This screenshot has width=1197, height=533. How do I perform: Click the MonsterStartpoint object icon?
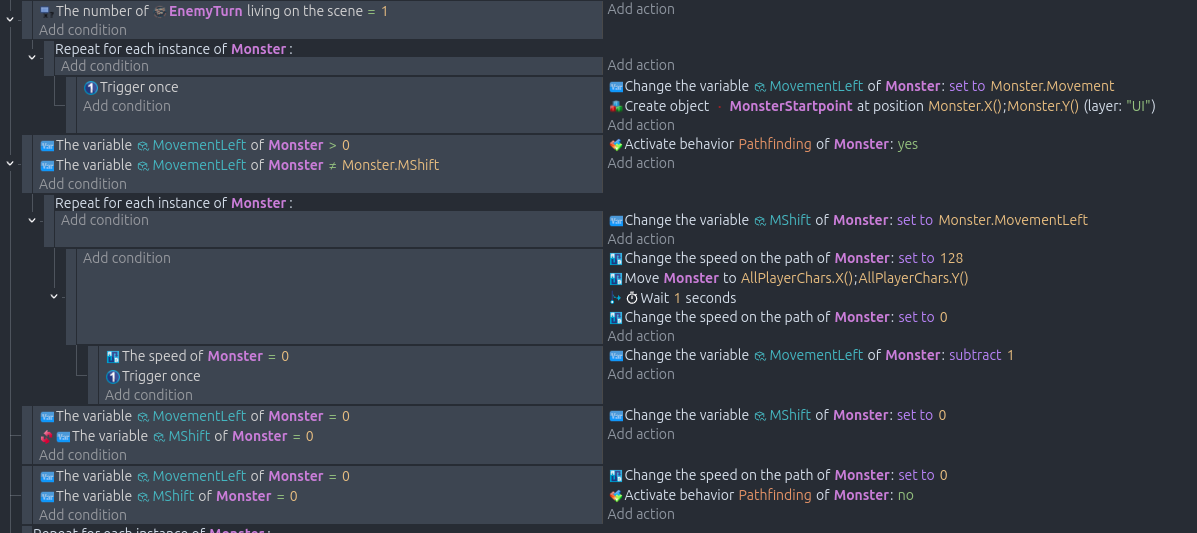point(720,106)
